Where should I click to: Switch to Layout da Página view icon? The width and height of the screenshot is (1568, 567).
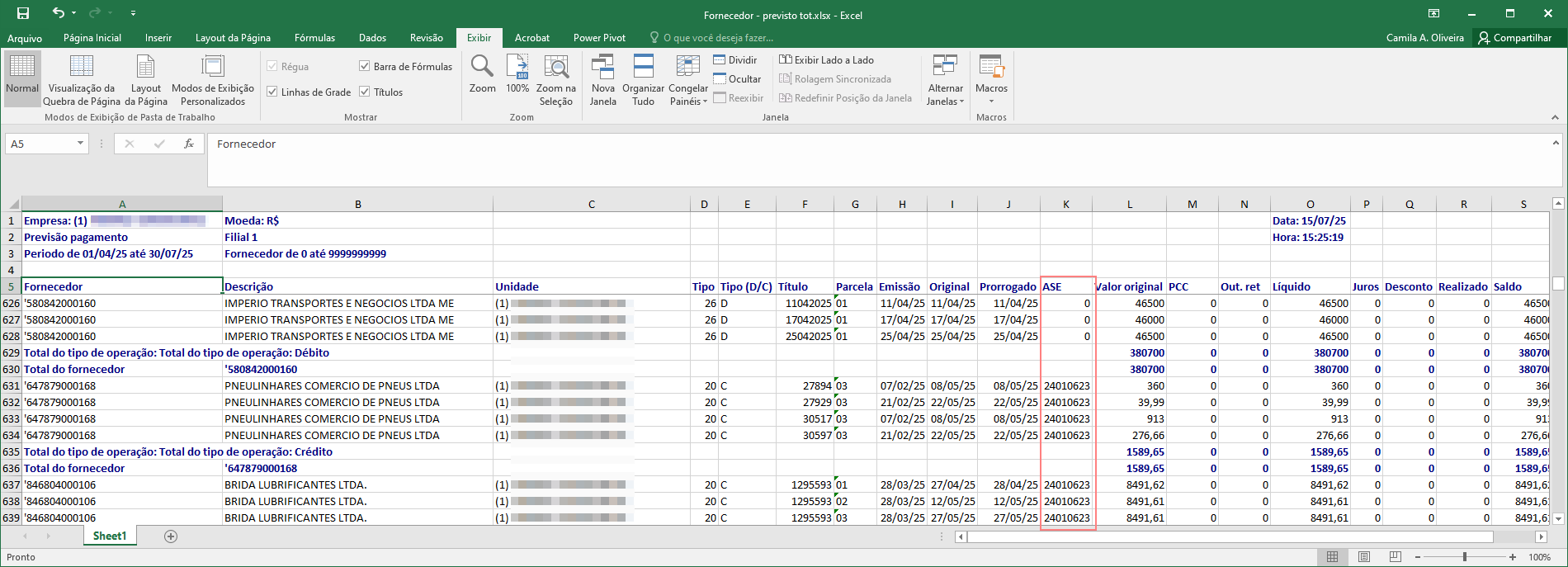[146, 66]
